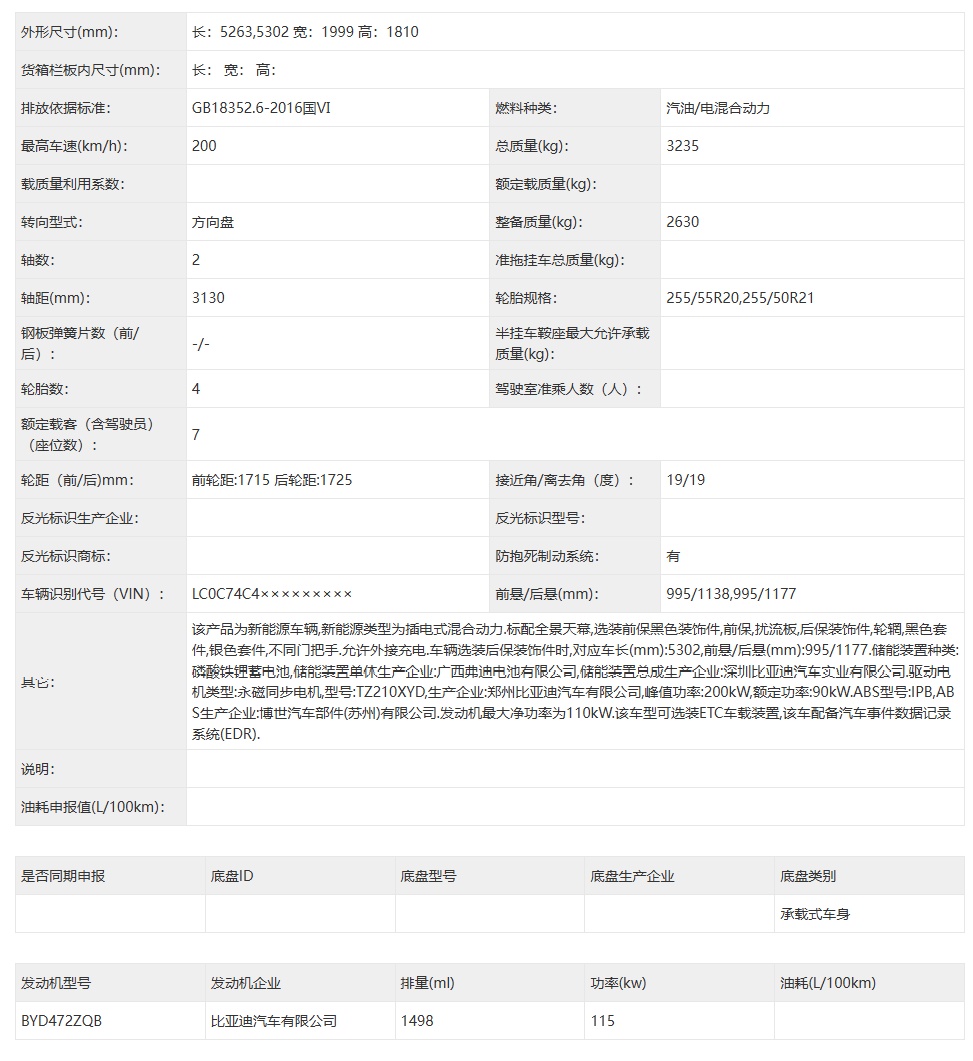Select the curb weight value 2630
Screen dimensions: 973x1061
(683, 221)
